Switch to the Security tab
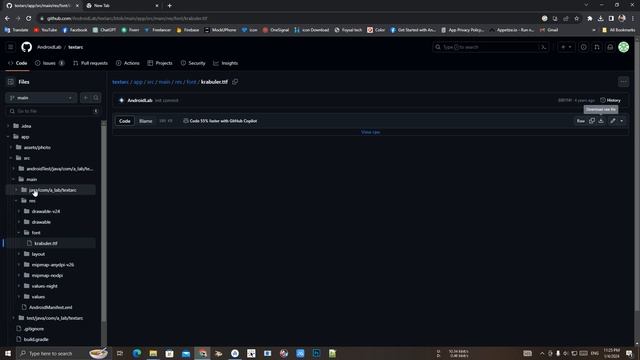 [x=193, y=63]
